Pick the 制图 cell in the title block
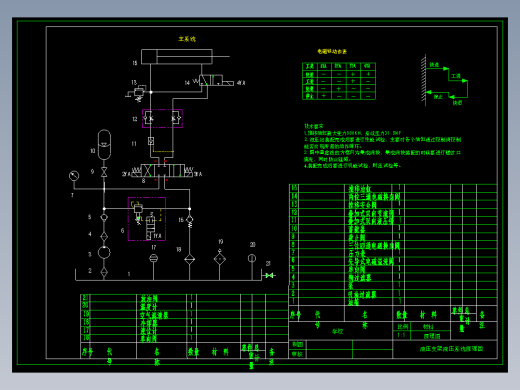Image resolution: width=520 pixels, height=390 pixels. click(297, 344)
